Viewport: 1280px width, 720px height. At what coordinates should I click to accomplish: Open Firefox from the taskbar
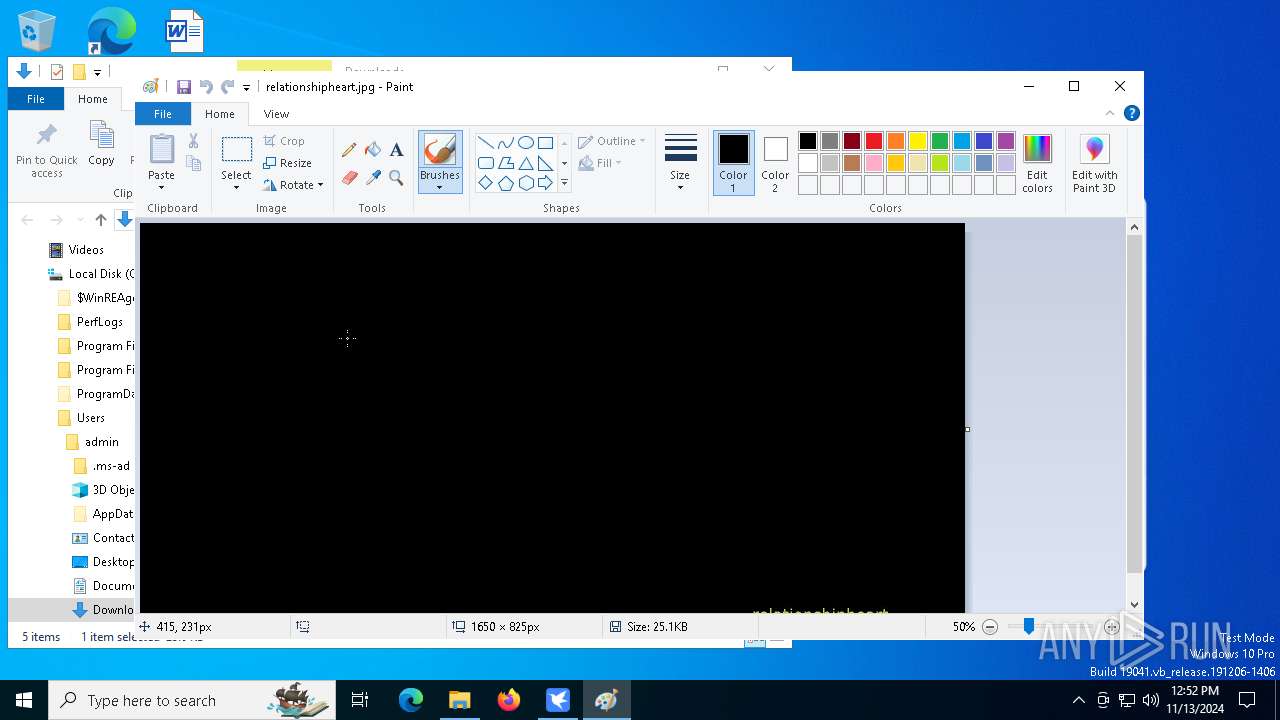point(509,700)
